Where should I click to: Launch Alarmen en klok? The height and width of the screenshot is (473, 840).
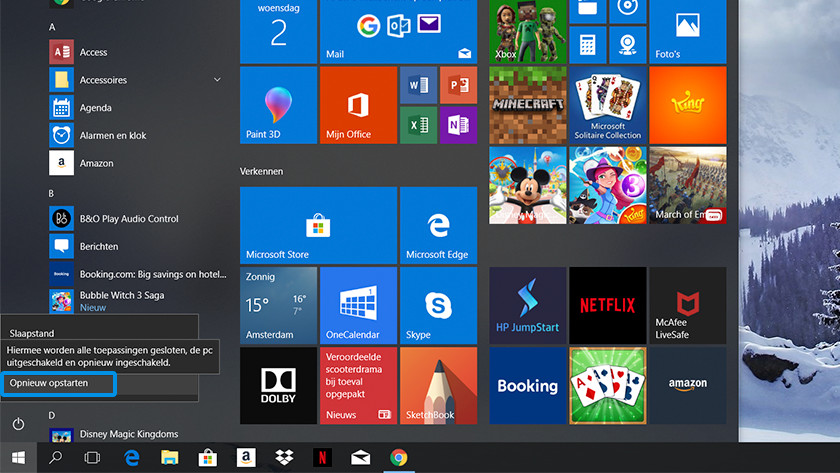(x=137, y=136)
